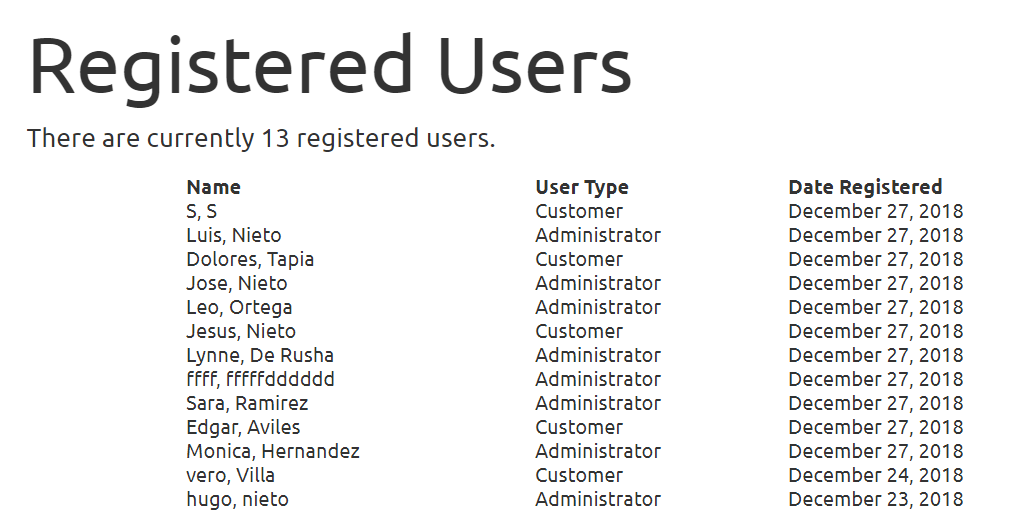Viewport: 1034px width, 530px height.
Task: Click the December 23, 2018 date
Action: [876, 500]
